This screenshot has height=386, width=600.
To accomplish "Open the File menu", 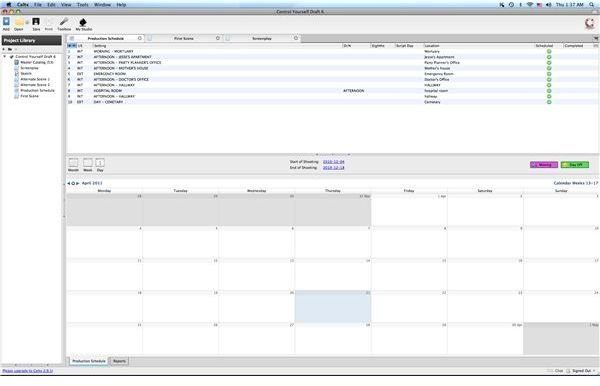I will pyautogui.click(x=38, y=5).
